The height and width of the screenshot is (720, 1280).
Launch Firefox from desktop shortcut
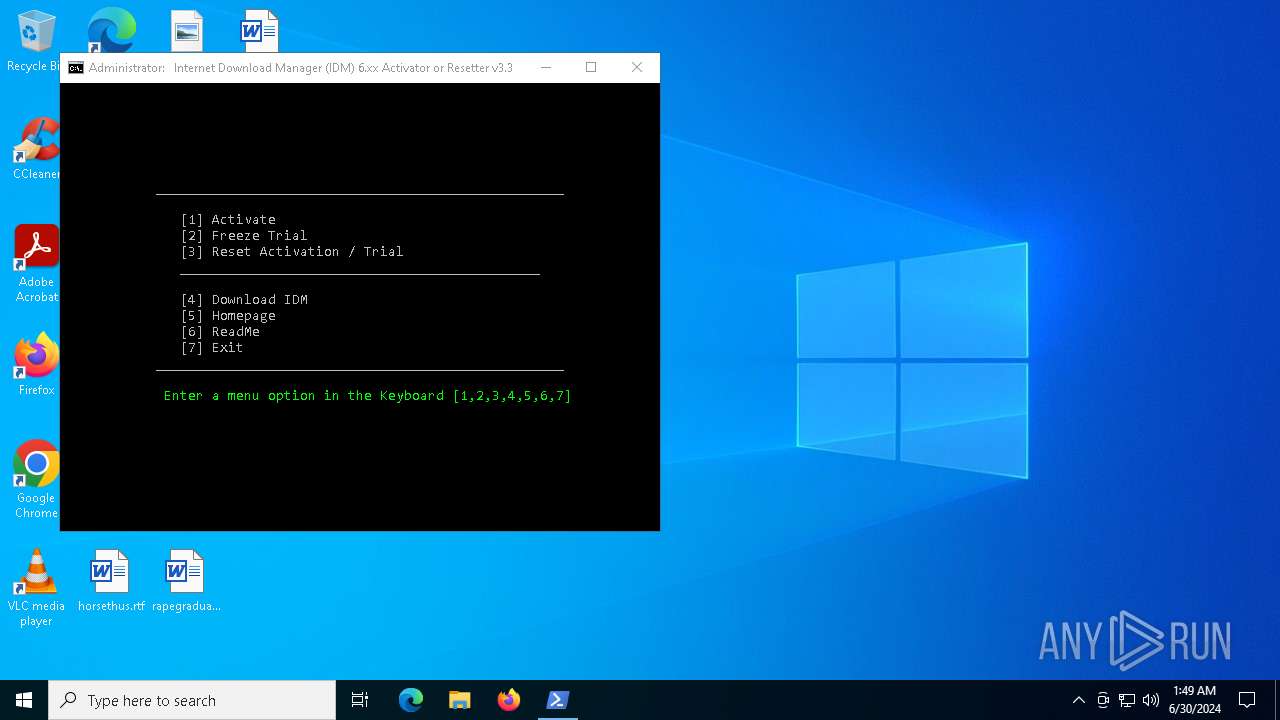pyautogui.click(x=36, y=365)
